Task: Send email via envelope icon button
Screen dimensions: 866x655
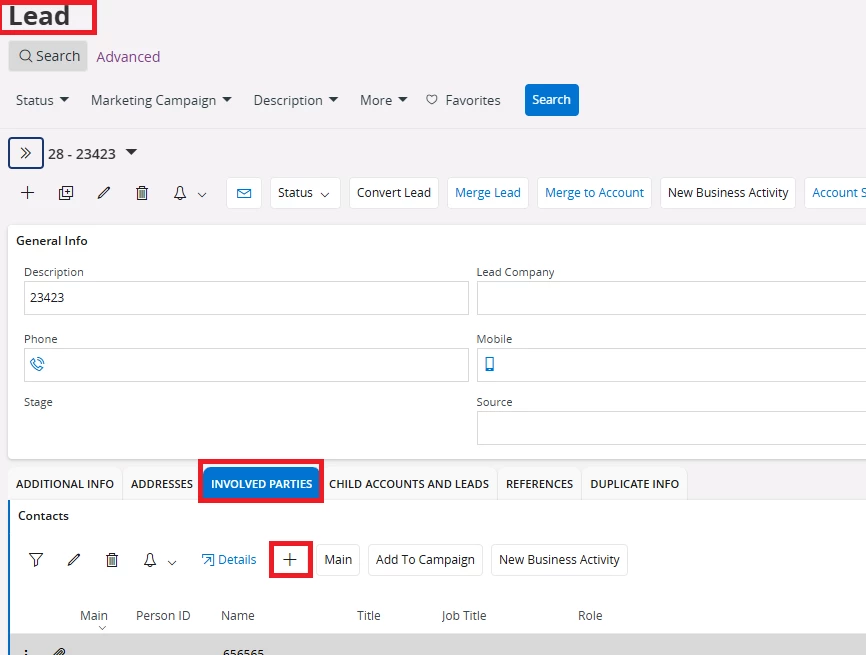Action: [x=244, y=193]
